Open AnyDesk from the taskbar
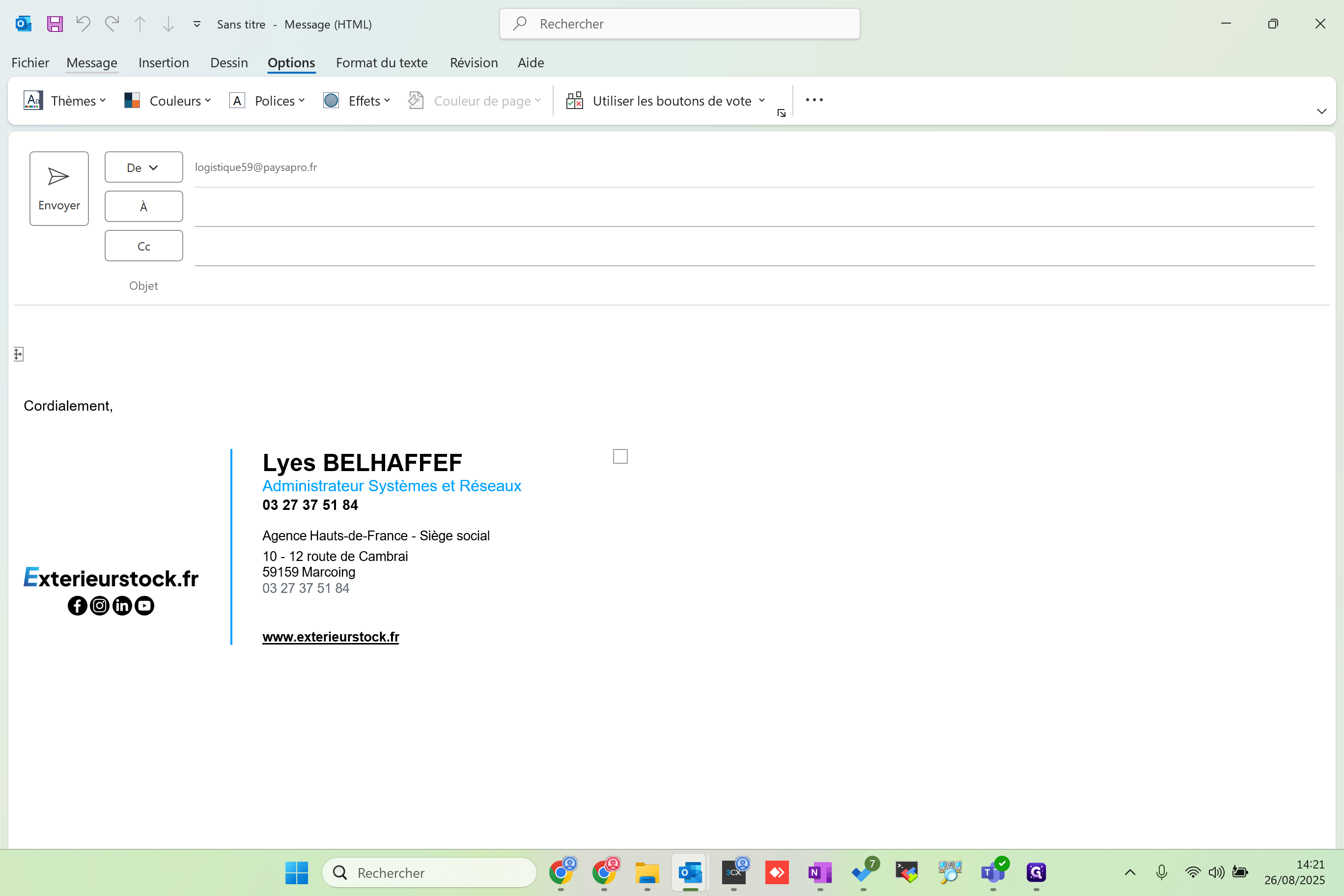The width and height of the screenshot is (1344, 896). click(777, 872)
